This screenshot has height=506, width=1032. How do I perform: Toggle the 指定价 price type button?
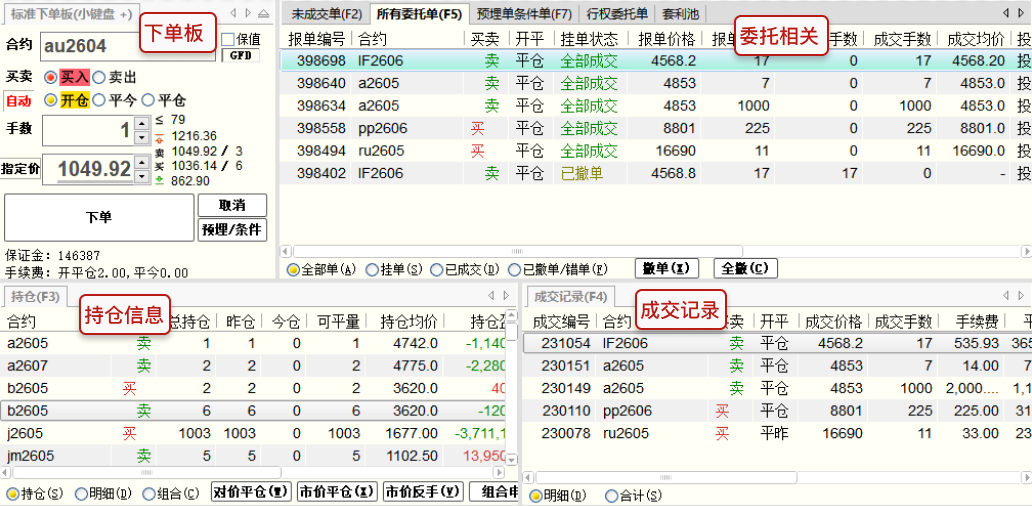(x=20, y=169)
